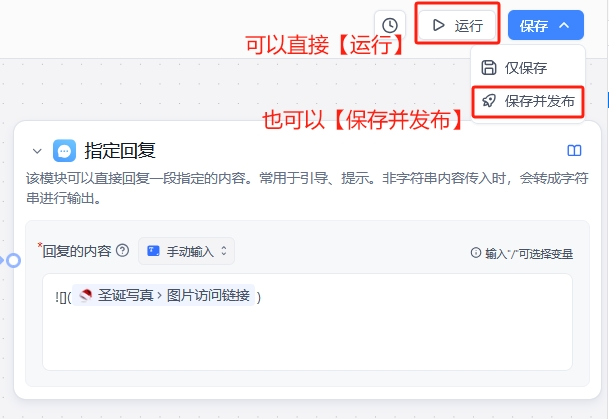Click the floppy disk icon beside 仅保存
This screenshot has height=419, width=609.
pos(489,68)
